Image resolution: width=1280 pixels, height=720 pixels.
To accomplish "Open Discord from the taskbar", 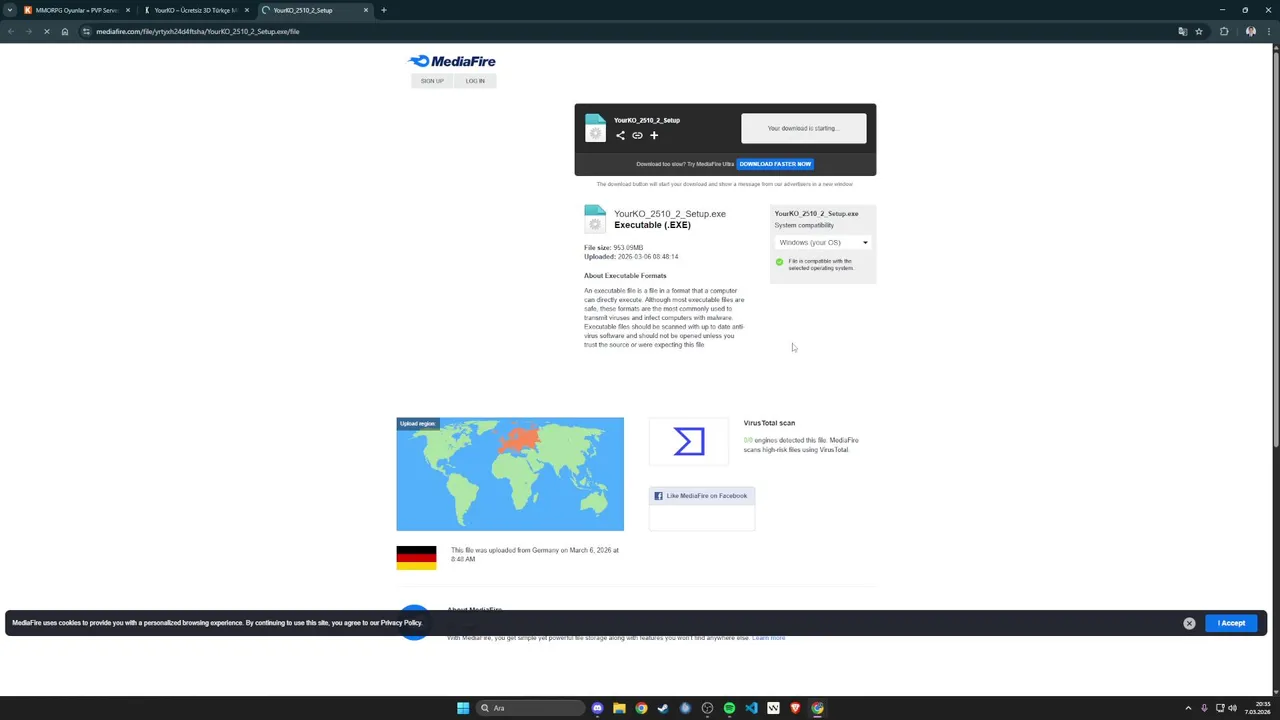I will click(x=597, y=708).
